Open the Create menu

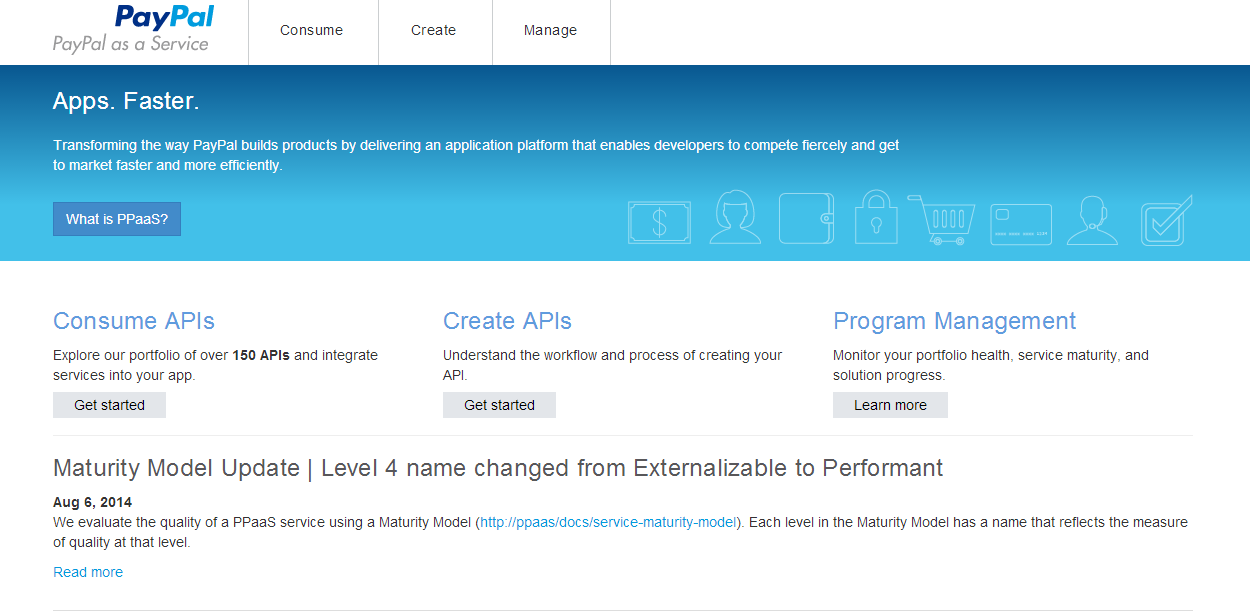coord(434,31)
